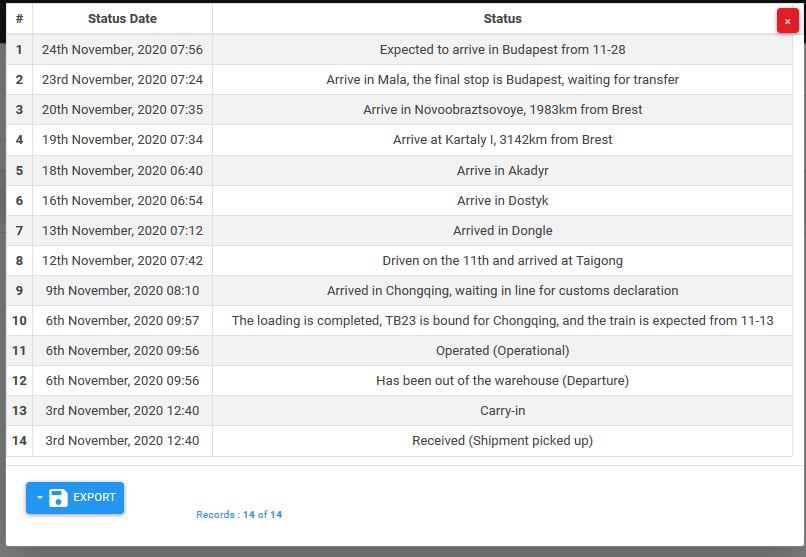806x557 pixels.
Task: Select the Taigong arrival status row
Action: [x=502, y=261]
